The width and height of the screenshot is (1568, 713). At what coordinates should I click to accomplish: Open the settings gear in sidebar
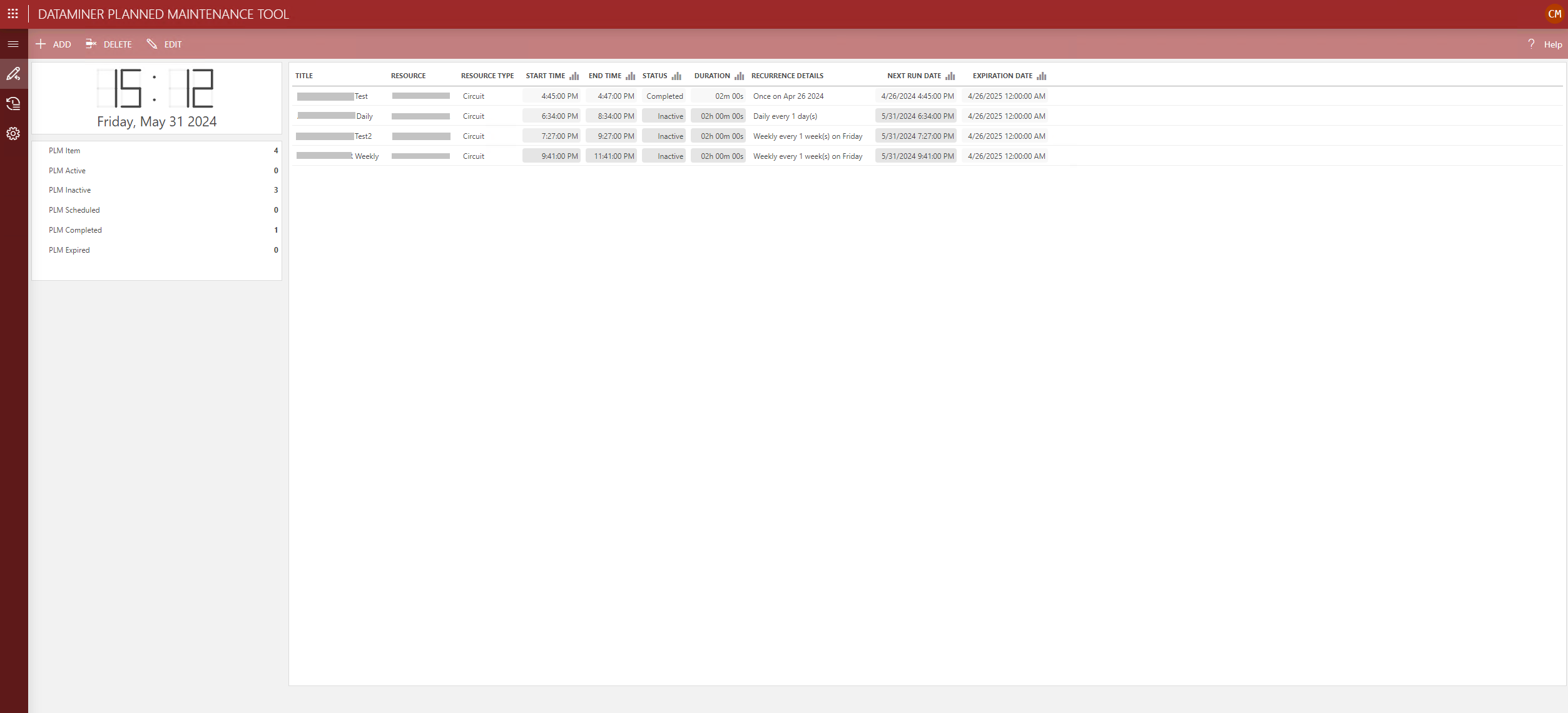[13, 134]
